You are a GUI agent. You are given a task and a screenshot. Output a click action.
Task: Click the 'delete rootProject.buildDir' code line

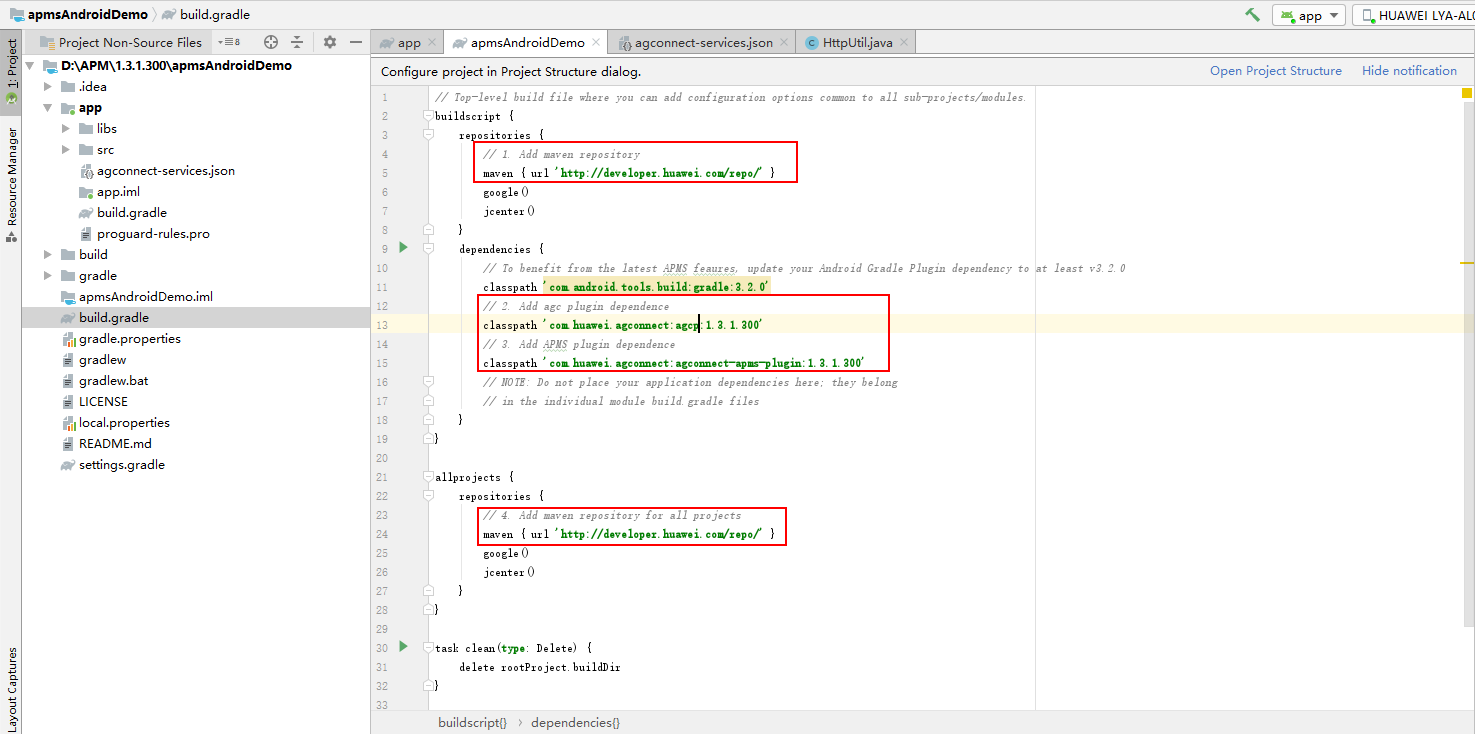pos(540,667)
